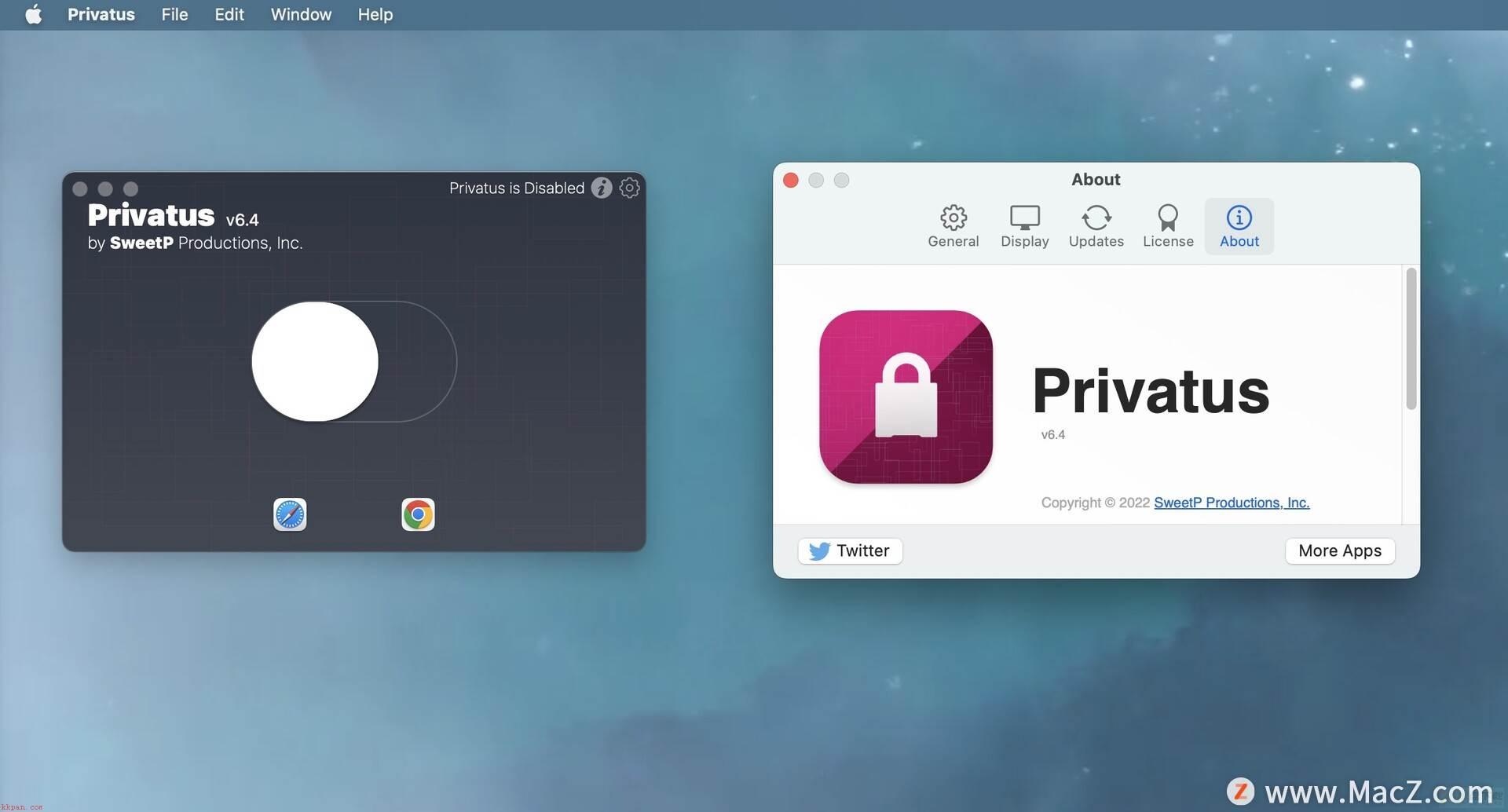Close the dark Privatus main window

(79, 188)
